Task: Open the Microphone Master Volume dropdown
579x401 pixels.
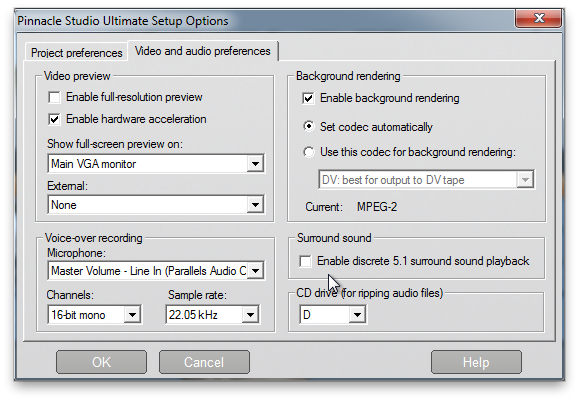Action: coord(155,271)
